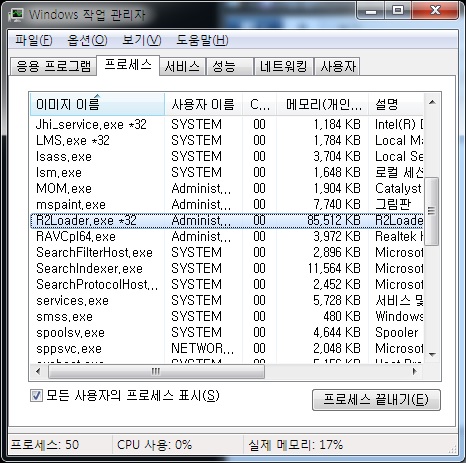Screen dimensions: 466x463
Task: Click the vertical scrollbar down arrow
Action: tap(432, 354)
